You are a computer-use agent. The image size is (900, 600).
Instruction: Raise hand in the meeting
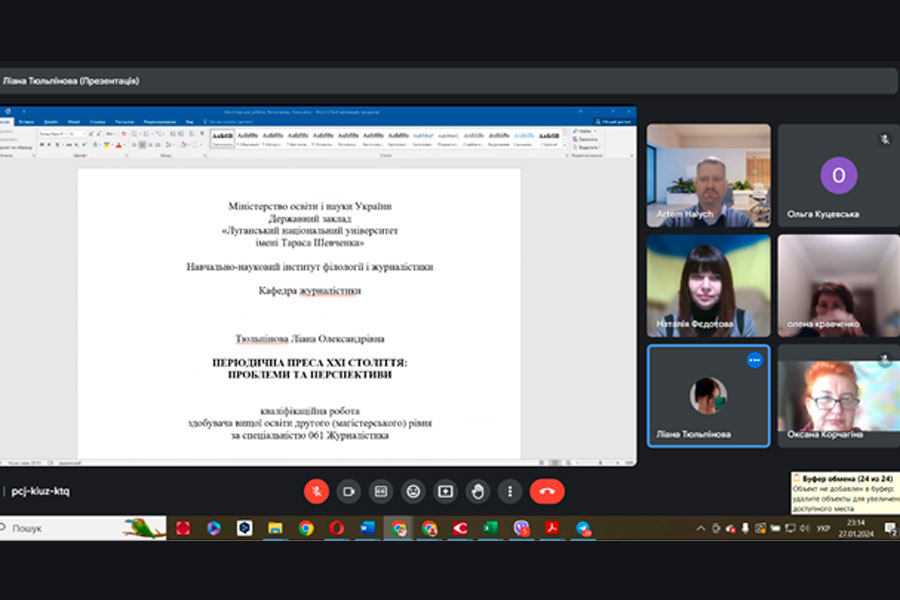pyautogui.click(x=478, y=491)
